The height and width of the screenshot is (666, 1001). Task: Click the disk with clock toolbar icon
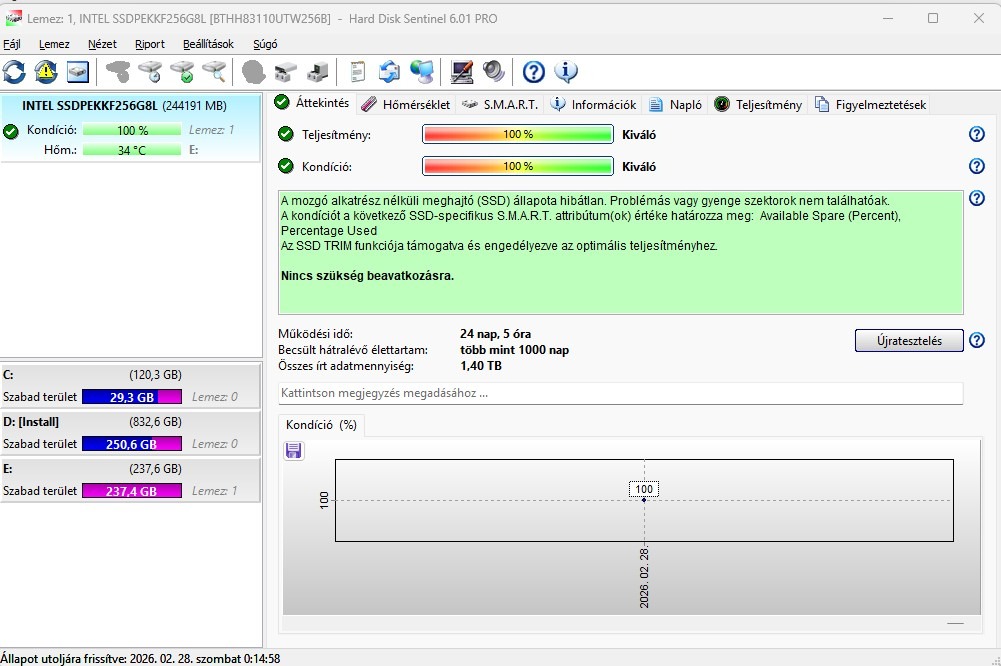pos(150,72)
